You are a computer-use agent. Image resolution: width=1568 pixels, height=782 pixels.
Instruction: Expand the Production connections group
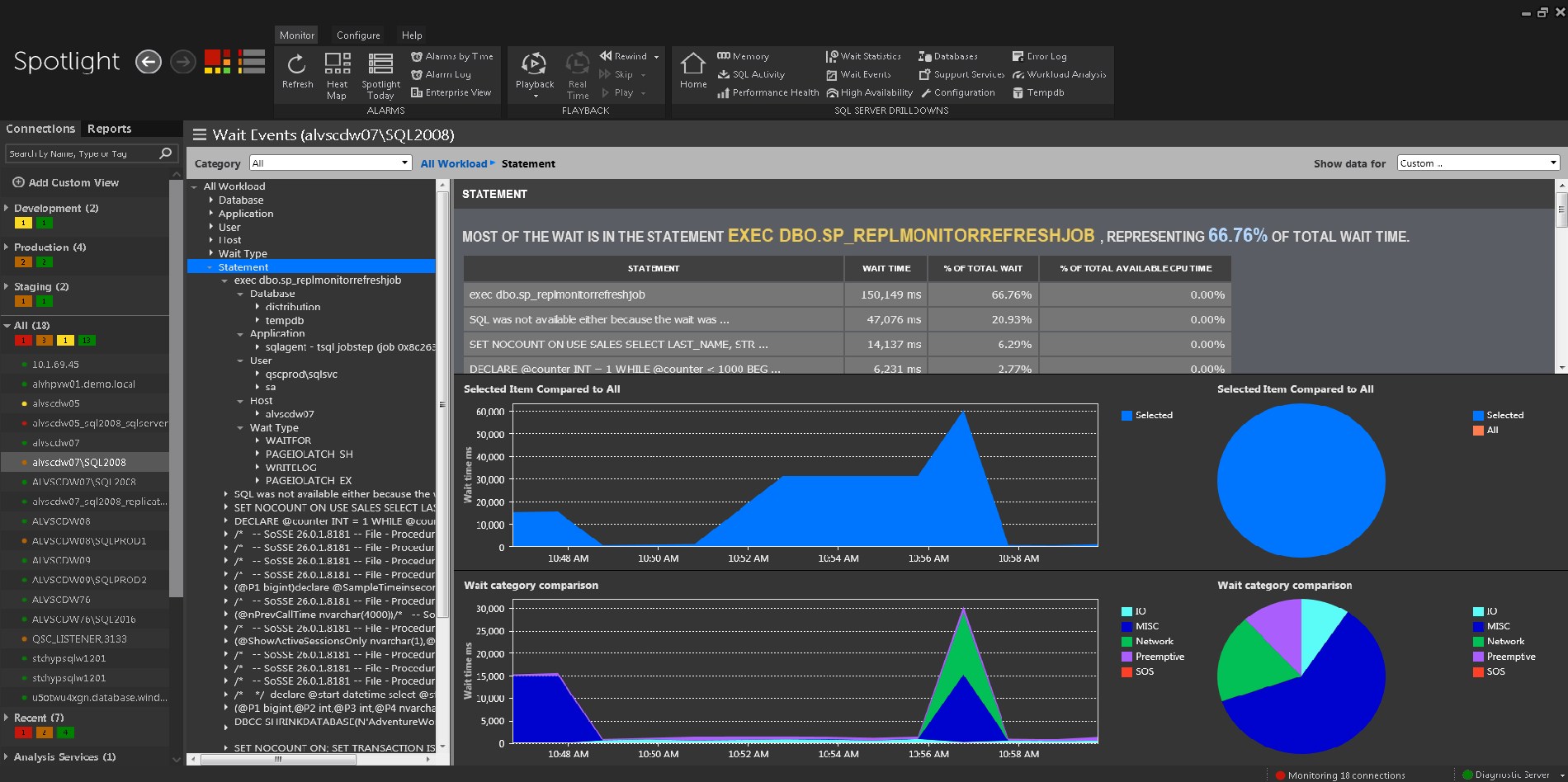point(7,247)
